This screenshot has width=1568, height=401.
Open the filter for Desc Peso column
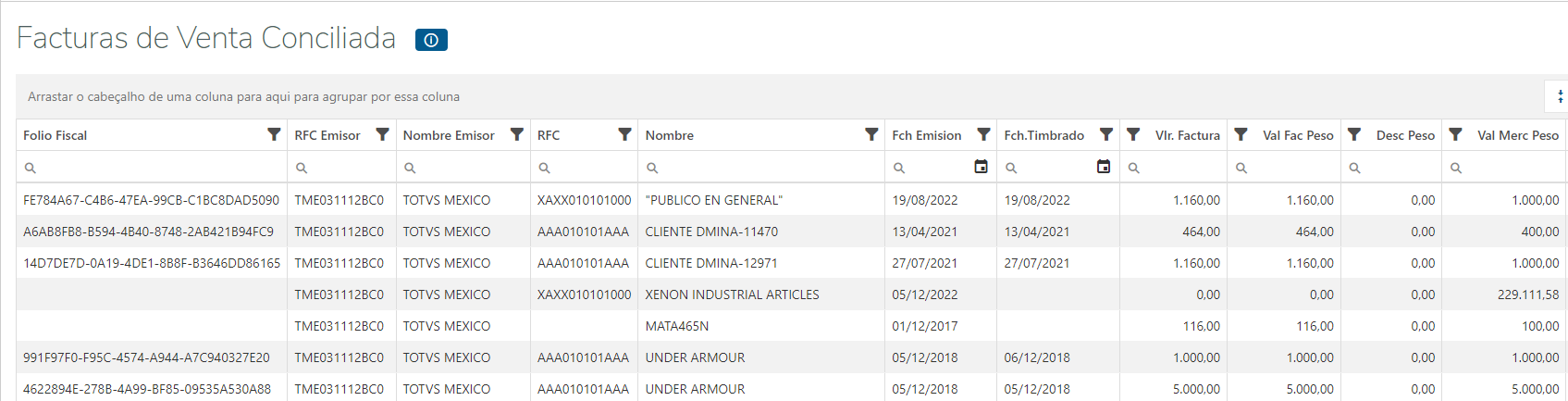pyautogui.click(x=1354, y=134)
